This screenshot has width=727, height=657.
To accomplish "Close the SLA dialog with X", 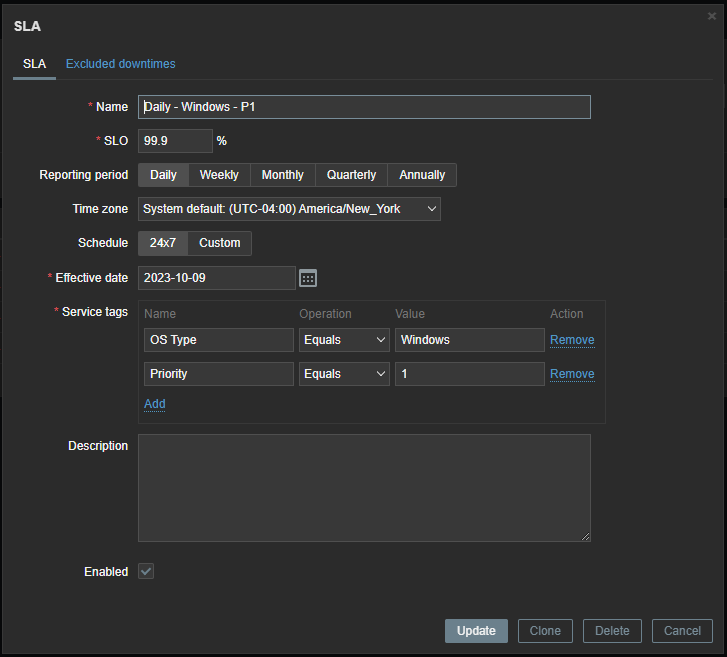I will [711, 16].
